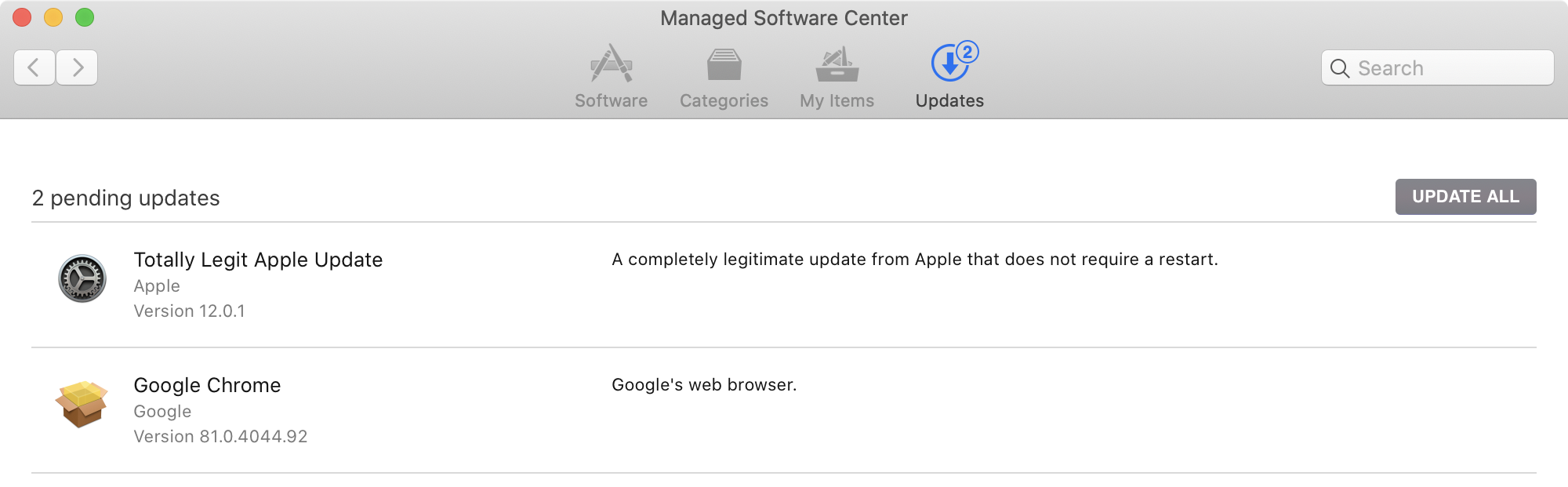
Task: Focus the Search field
Action: point(1437,67)
